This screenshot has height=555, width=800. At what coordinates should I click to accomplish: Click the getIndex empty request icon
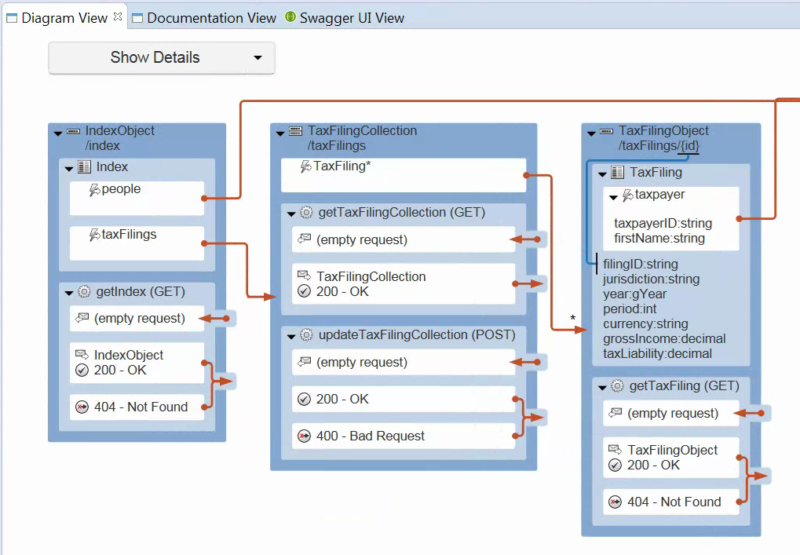[x=82, y=318]
